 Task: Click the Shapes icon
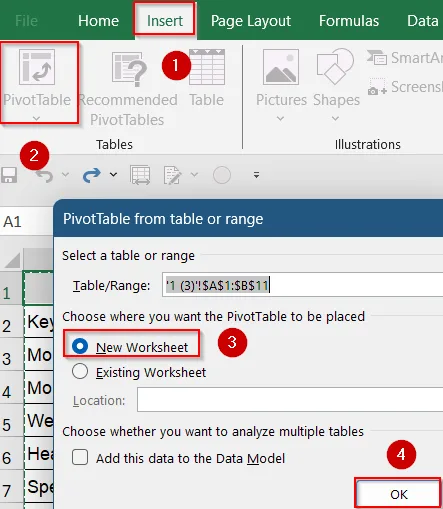pos(335,66)
